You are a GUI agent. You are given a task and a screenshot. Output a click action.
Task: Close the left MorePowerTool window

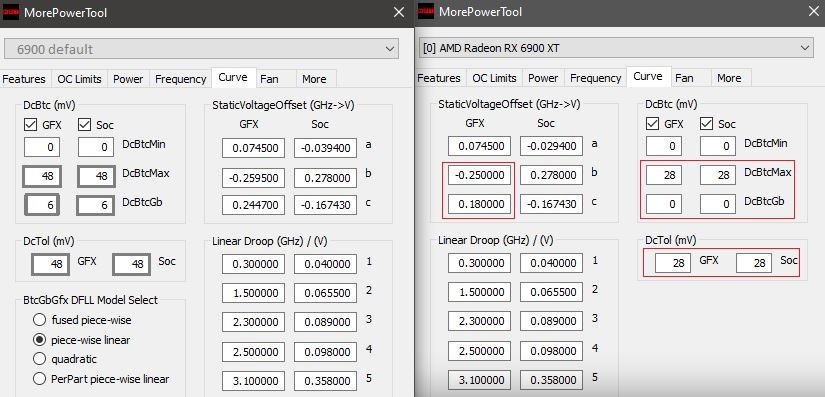(399, 12)
